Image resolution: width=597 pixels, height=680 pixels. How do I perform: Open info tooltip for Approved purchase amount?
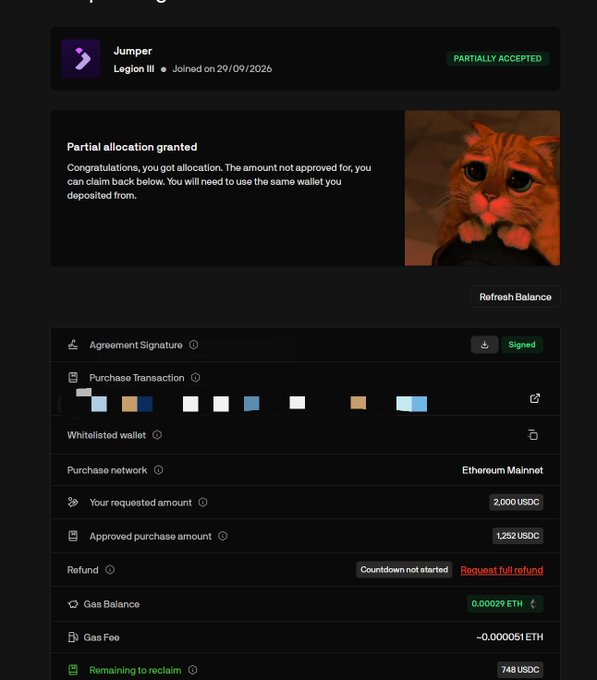[x=223, y=536]
